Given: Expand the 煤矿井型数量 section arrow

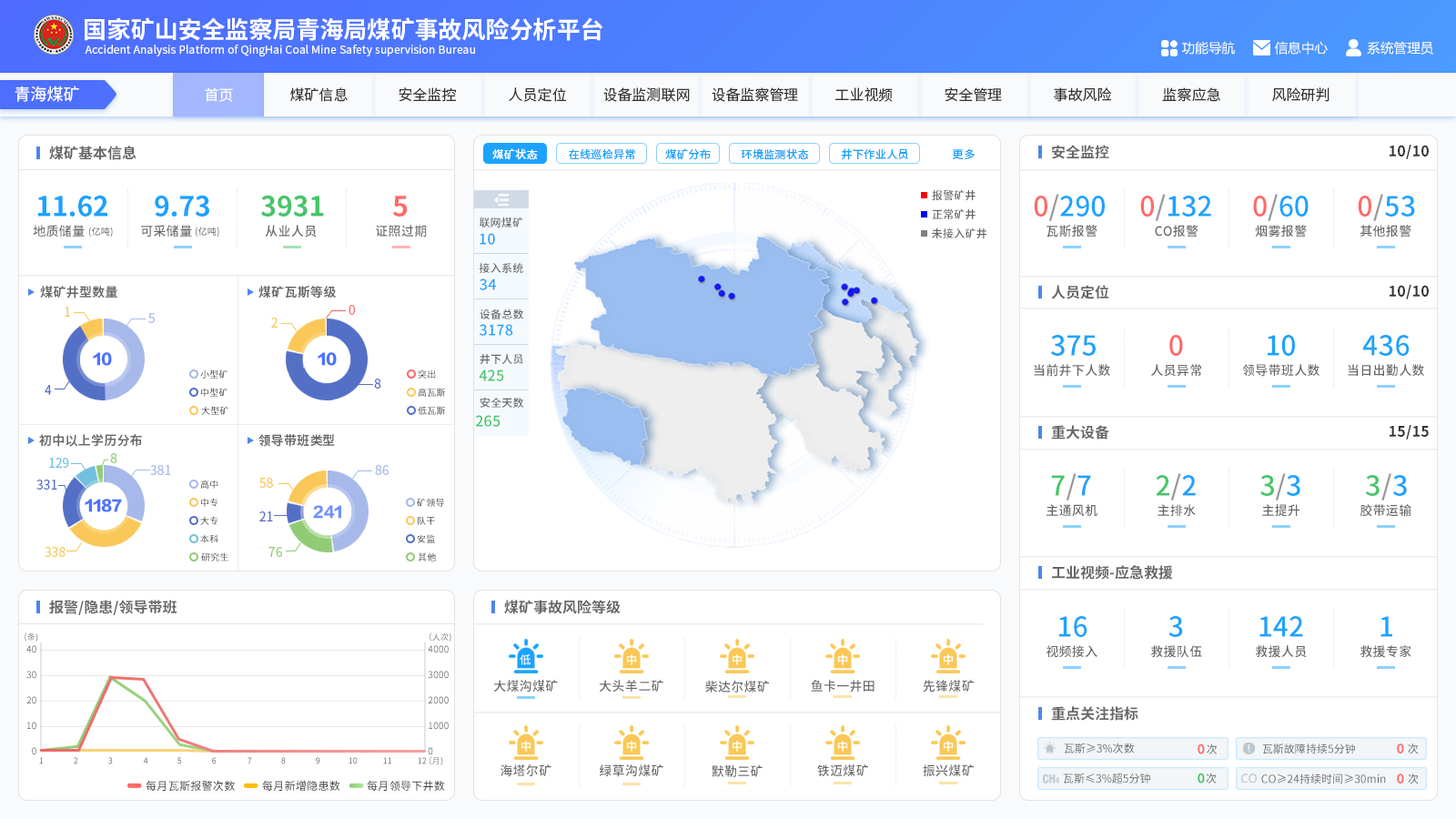Looking at the screenshot, I should 31,292.
